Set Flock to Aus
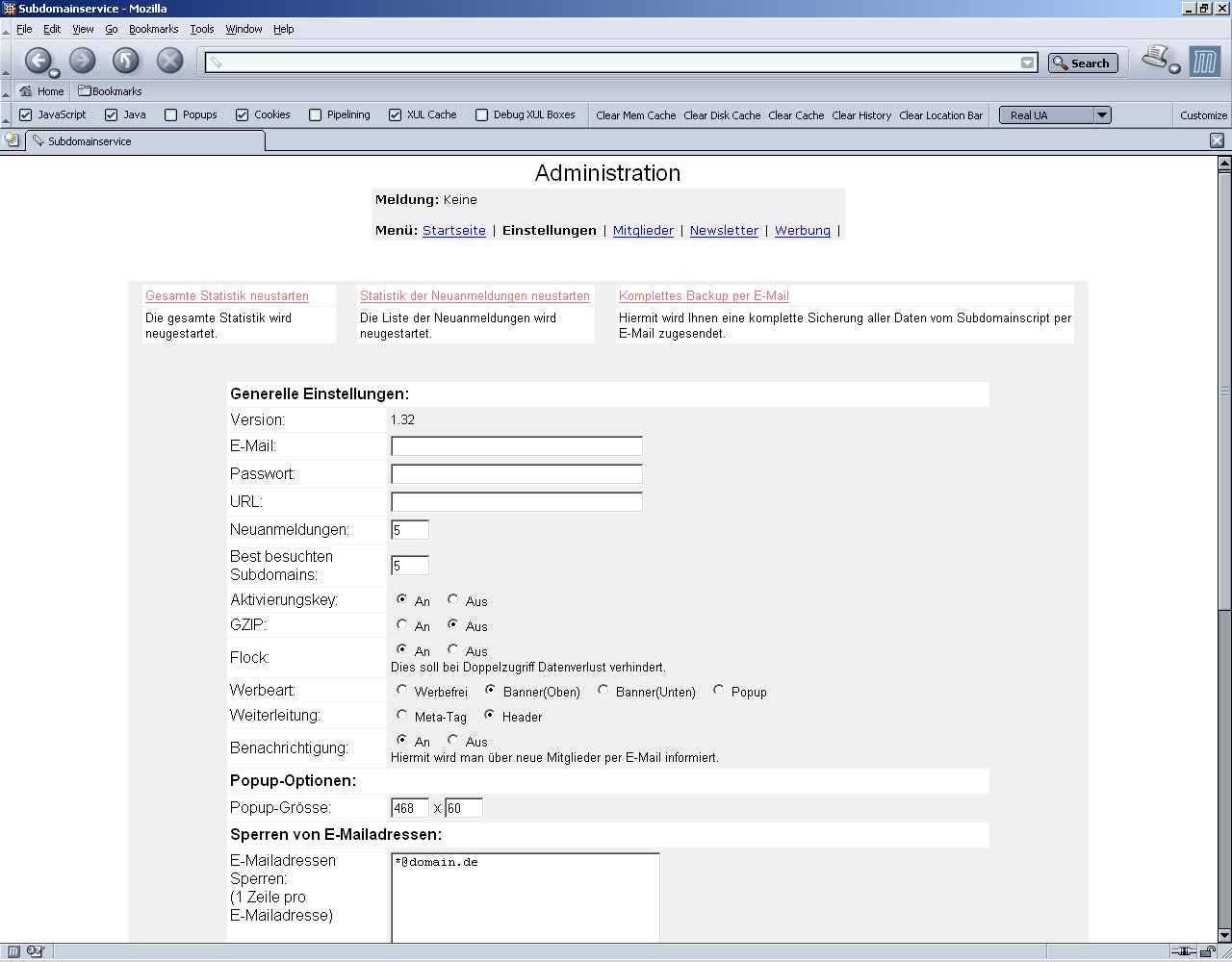 tap(452, 649)
